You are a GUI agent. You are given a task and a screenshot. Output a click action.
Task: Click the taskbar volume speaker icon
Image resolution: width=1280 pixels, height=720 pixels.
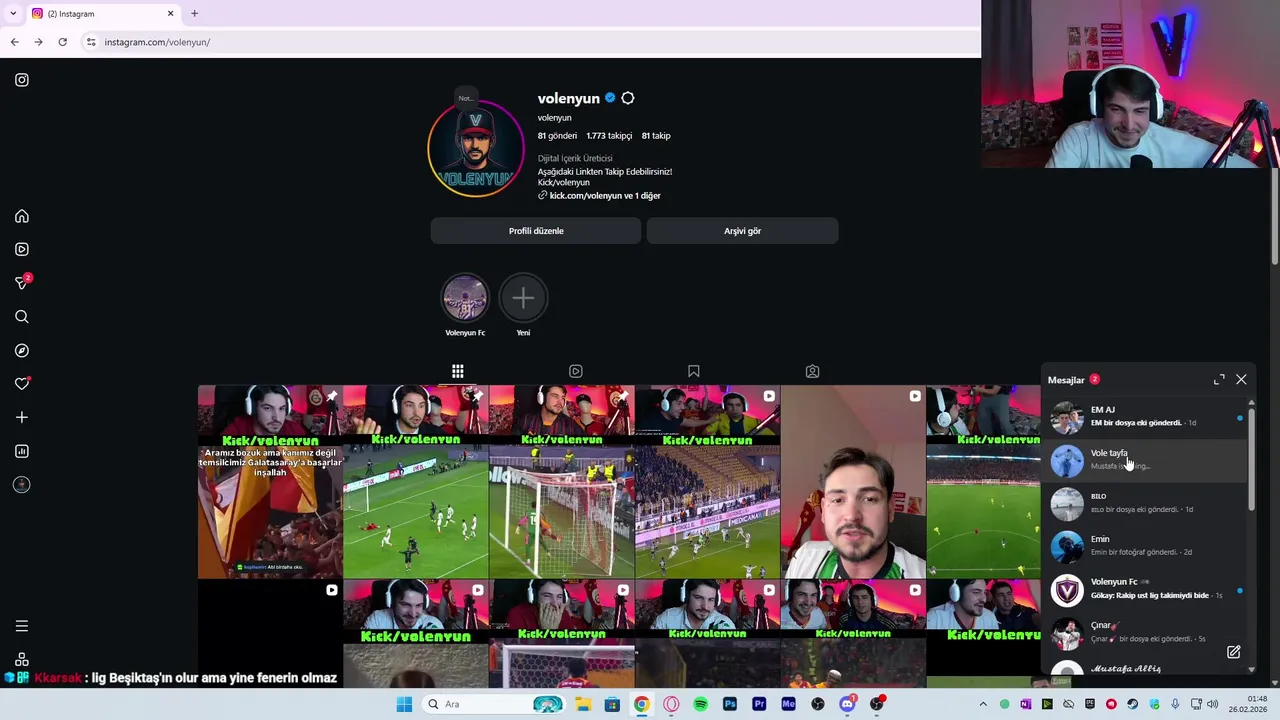tap(1213, 704)
